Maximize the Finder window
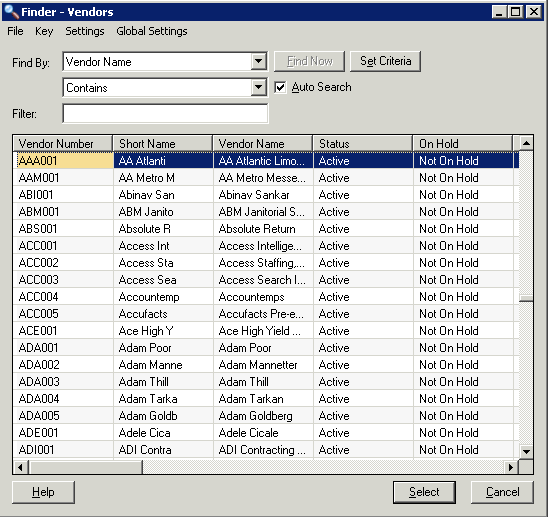The height and width of the screenshot is (517, 548). [x=516, y=12]
